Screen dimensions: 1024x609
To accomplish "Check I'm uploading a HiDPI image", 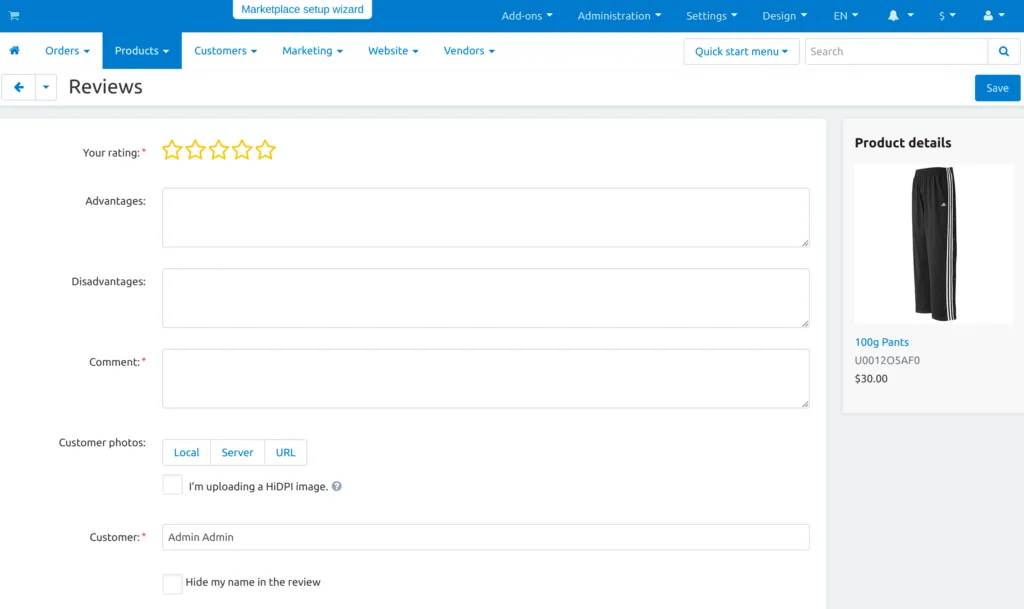I will [x=172, y=484].
